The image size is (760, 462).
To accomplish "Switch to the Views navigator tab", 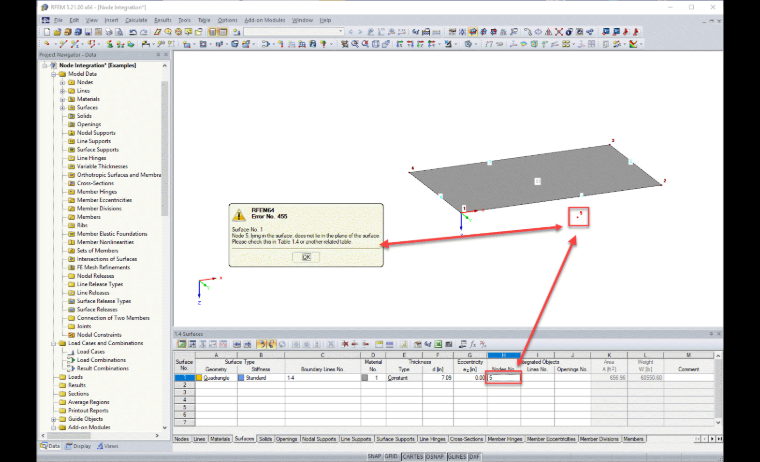I will (x=108, y=446).
